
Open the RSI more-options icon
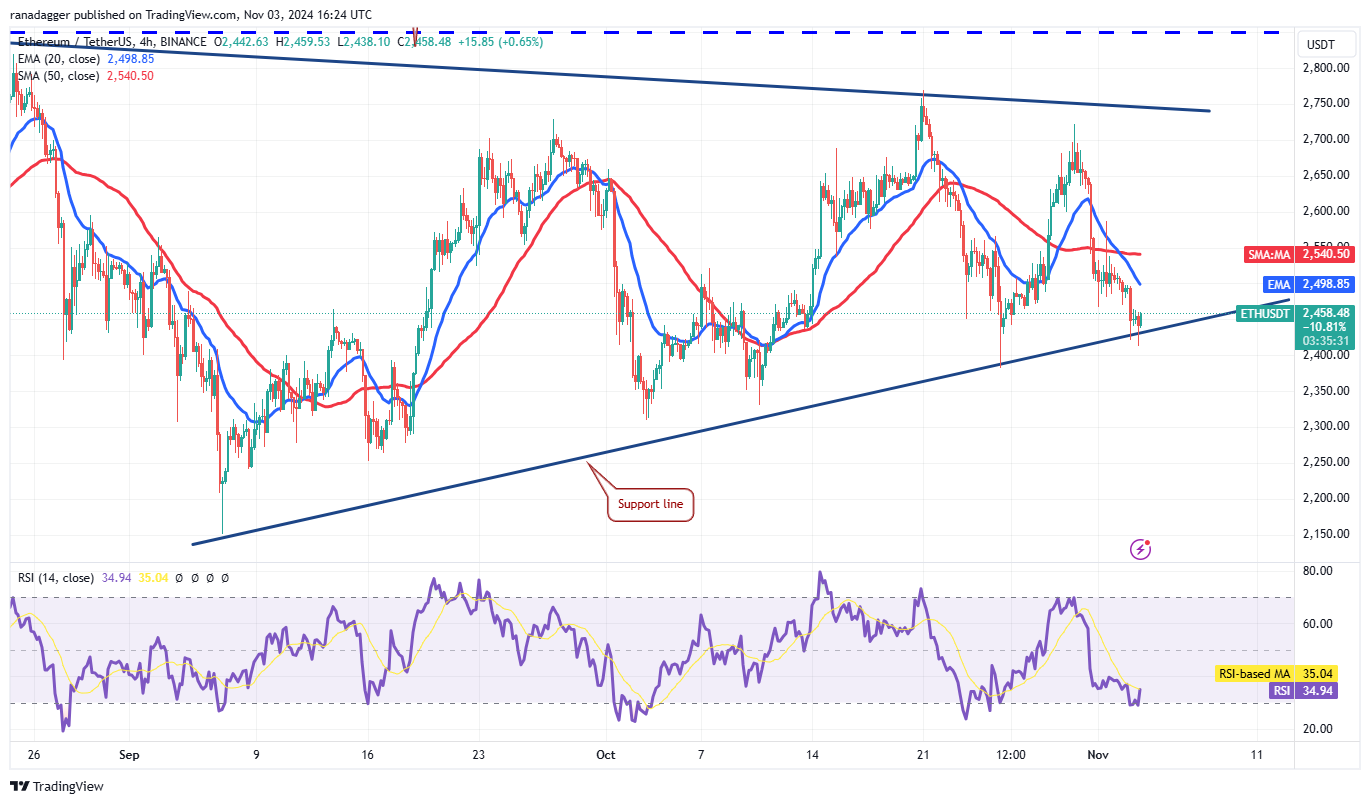225,578
